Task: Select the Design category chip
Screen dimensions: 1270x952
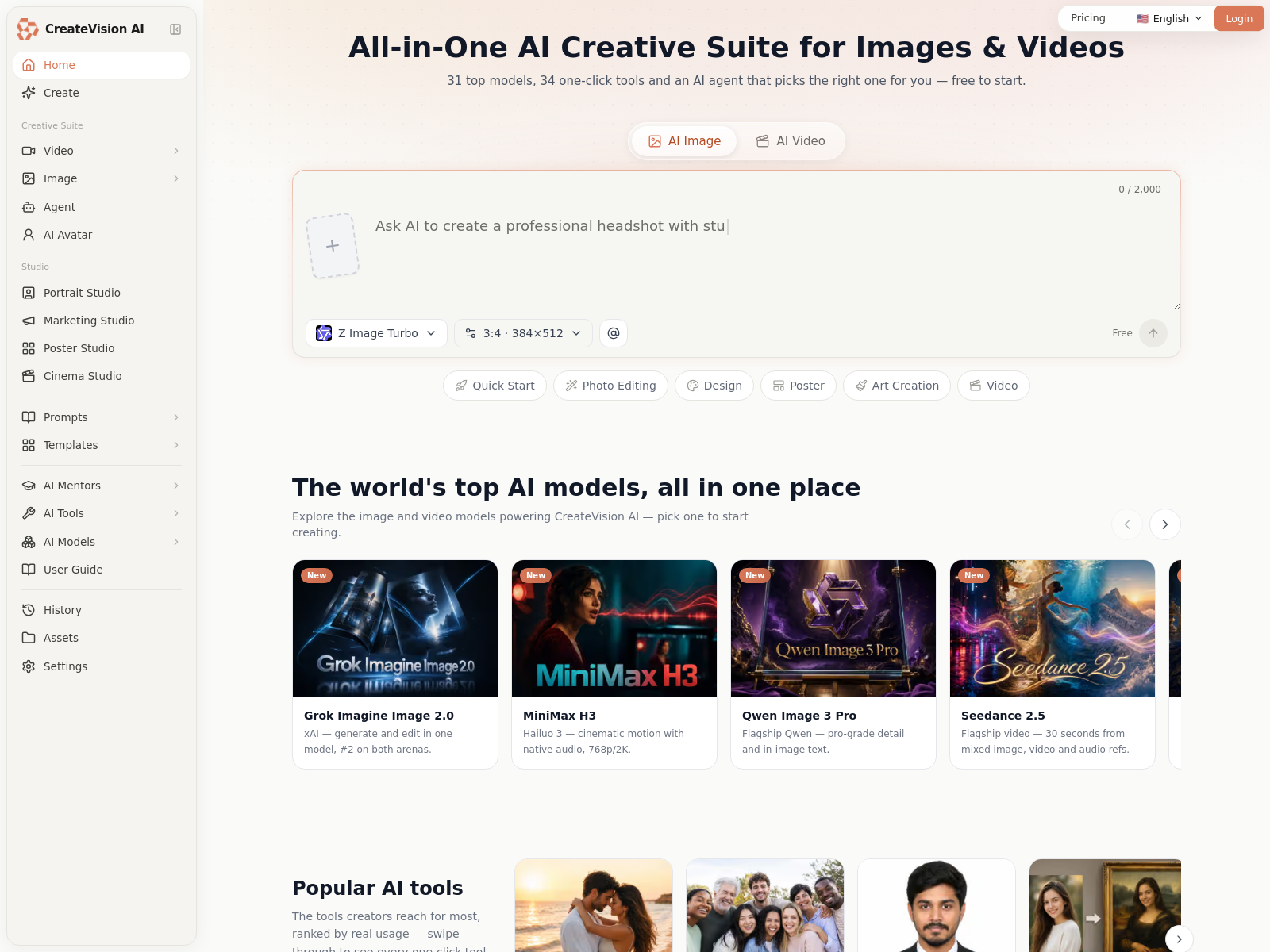Action: (714, 386)
